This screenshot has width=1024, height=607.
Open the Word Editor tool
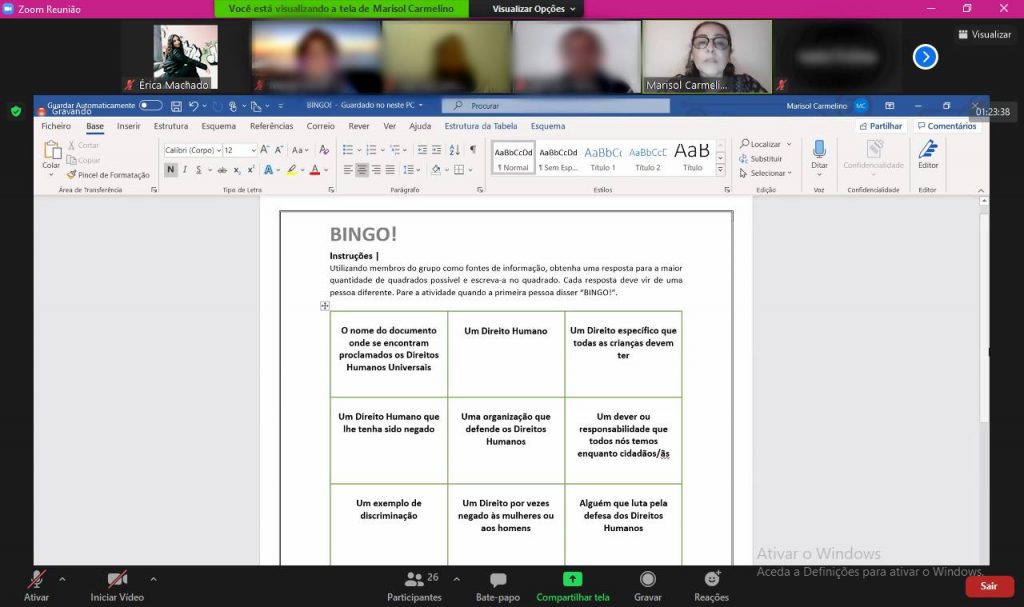point(928,151)
